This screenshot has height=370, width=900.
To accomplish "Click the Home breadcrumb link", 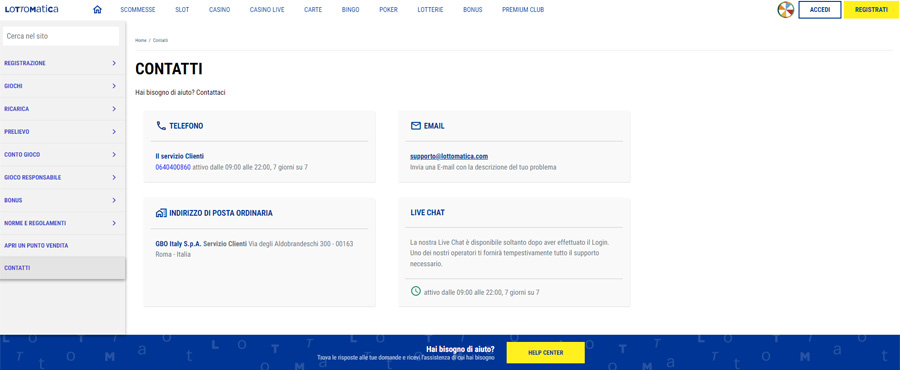I will pyautogui.click(x=141, y=41).
